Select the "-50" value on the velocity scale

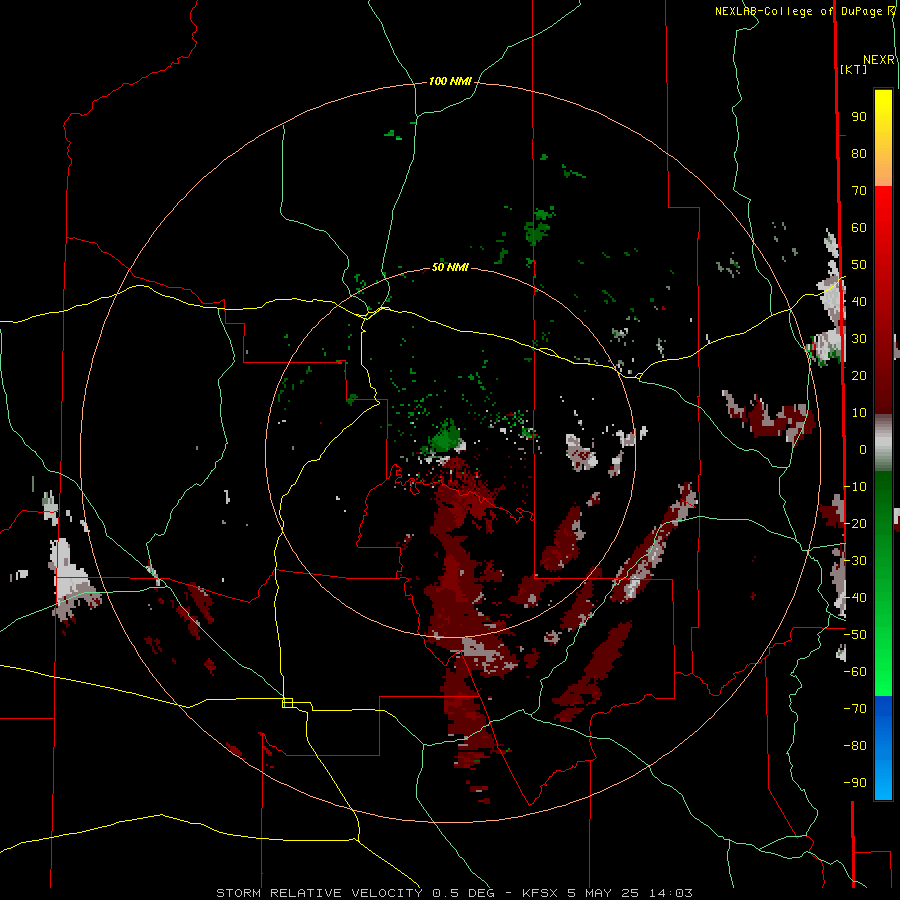pos(855,635)
